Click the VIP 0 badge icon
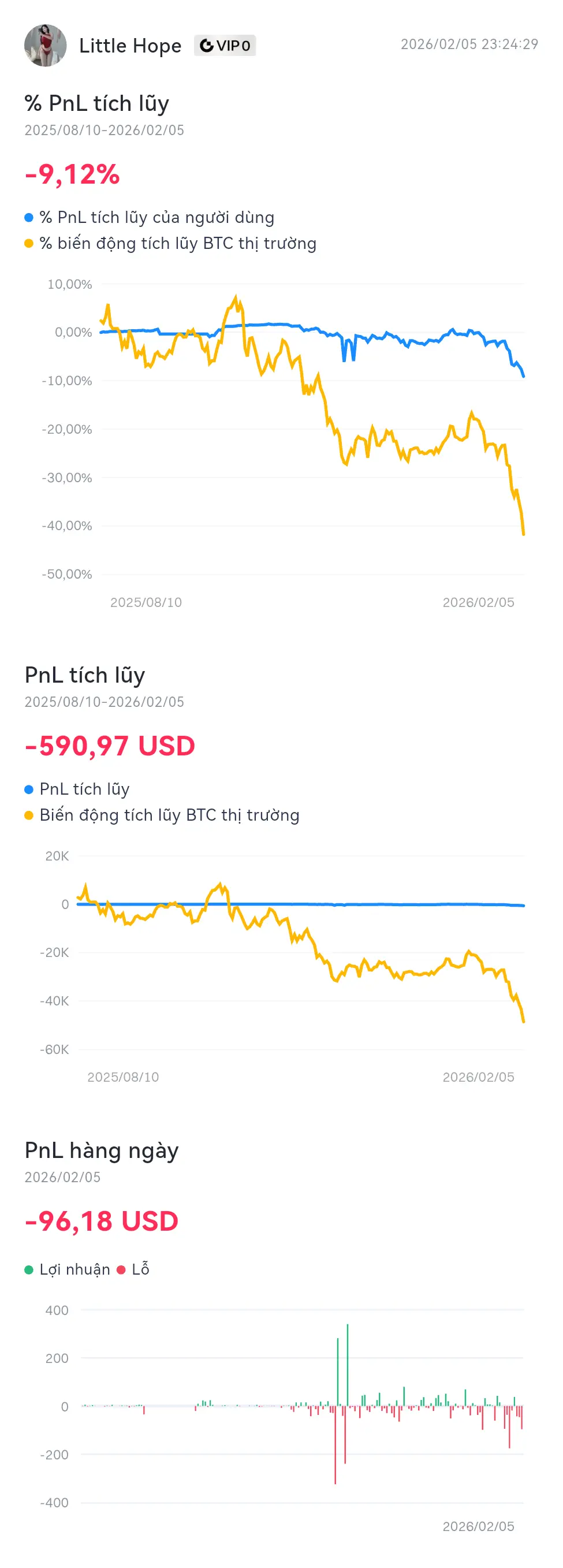 tap(207, 46)
